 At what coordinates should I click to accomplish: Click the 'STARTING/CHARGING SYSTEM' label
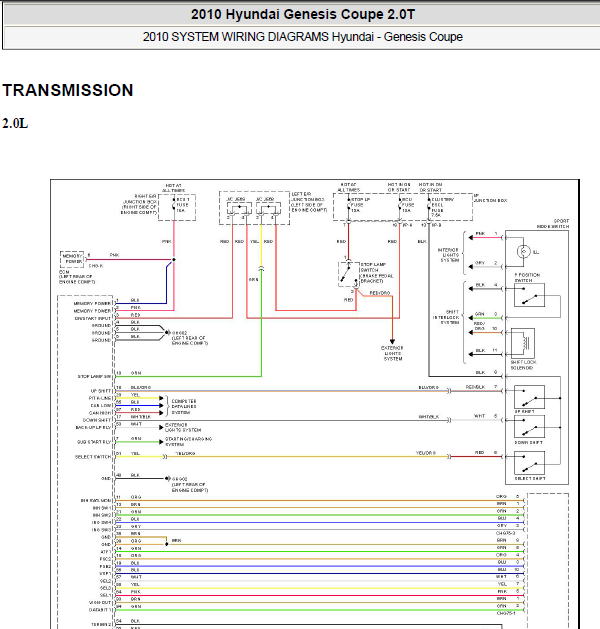coord(189,442)
